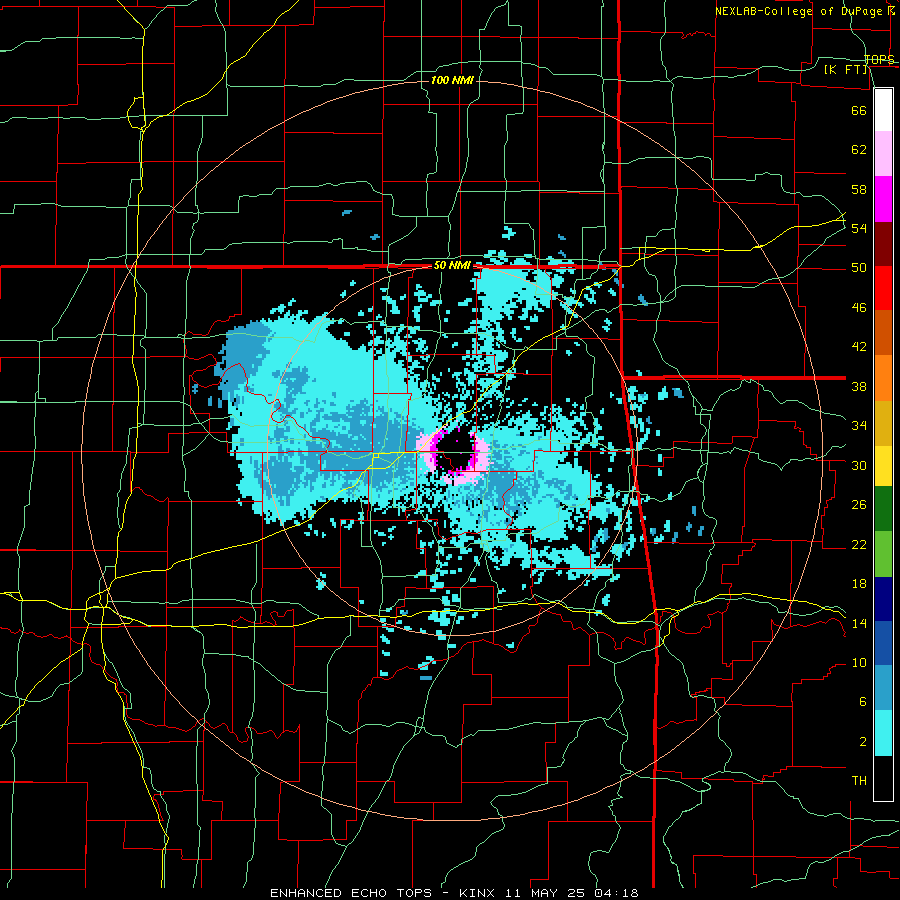The image size is (900, 900).
Task: Select the magenta legend color block
Action: (x=883, y=199)
